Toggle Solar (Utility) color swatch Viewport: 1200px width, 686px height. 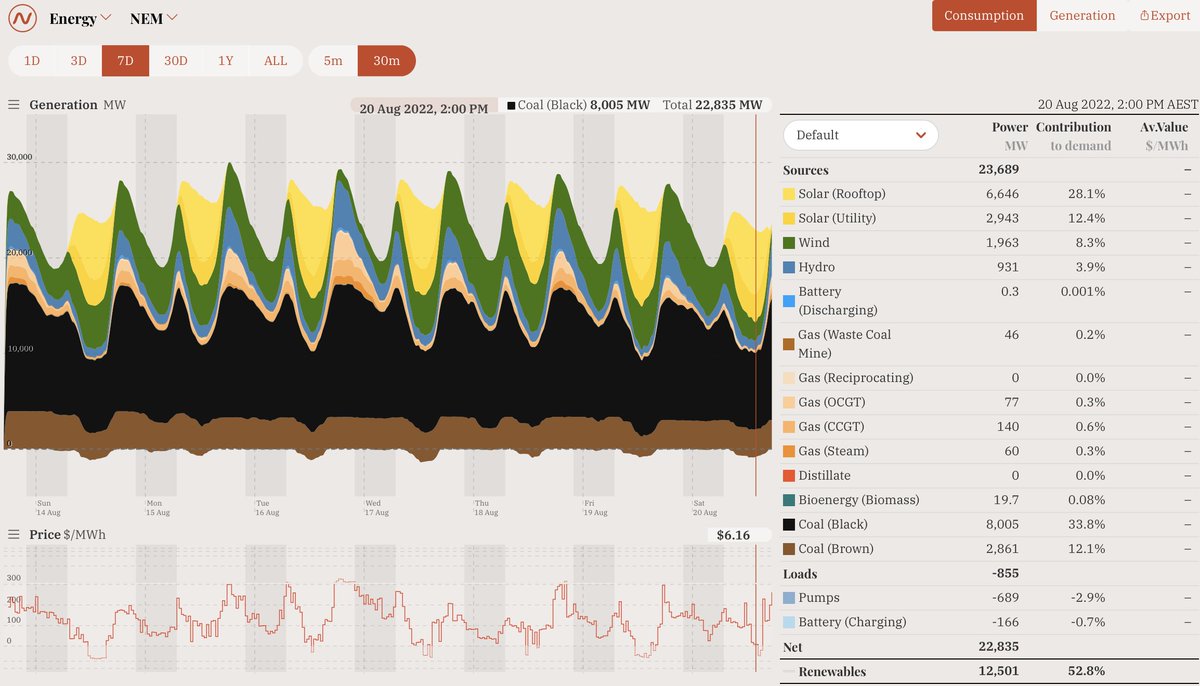pyautogui.click(x=789, y=218)
